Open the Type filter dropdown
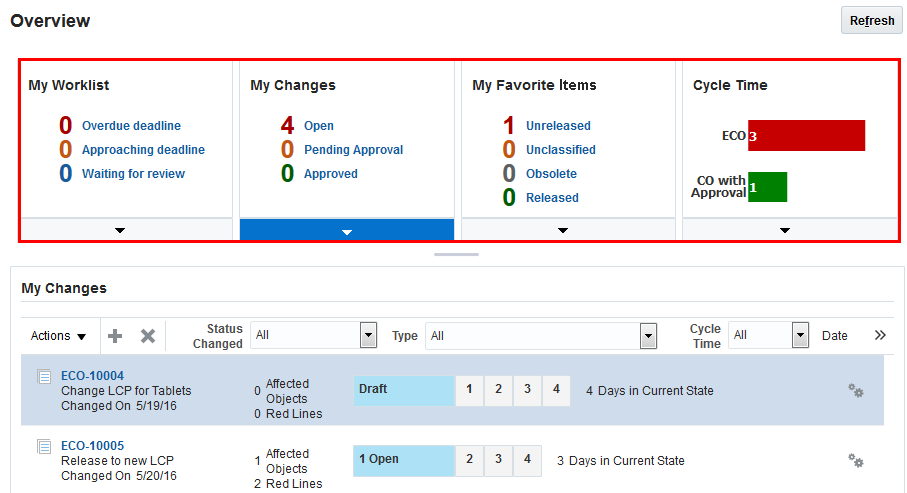Image resolution: width=907 pixels, height=493 pixels. (x=649, y=335)
